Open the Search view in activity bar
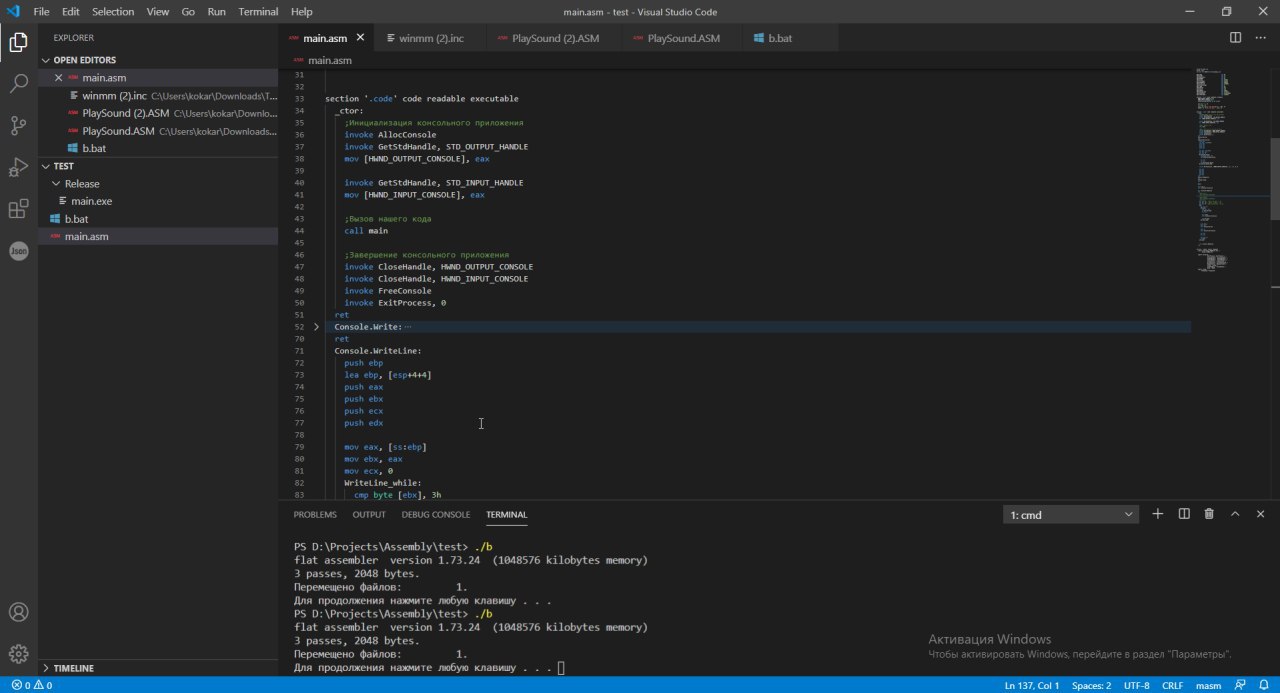 click(18, 84)
